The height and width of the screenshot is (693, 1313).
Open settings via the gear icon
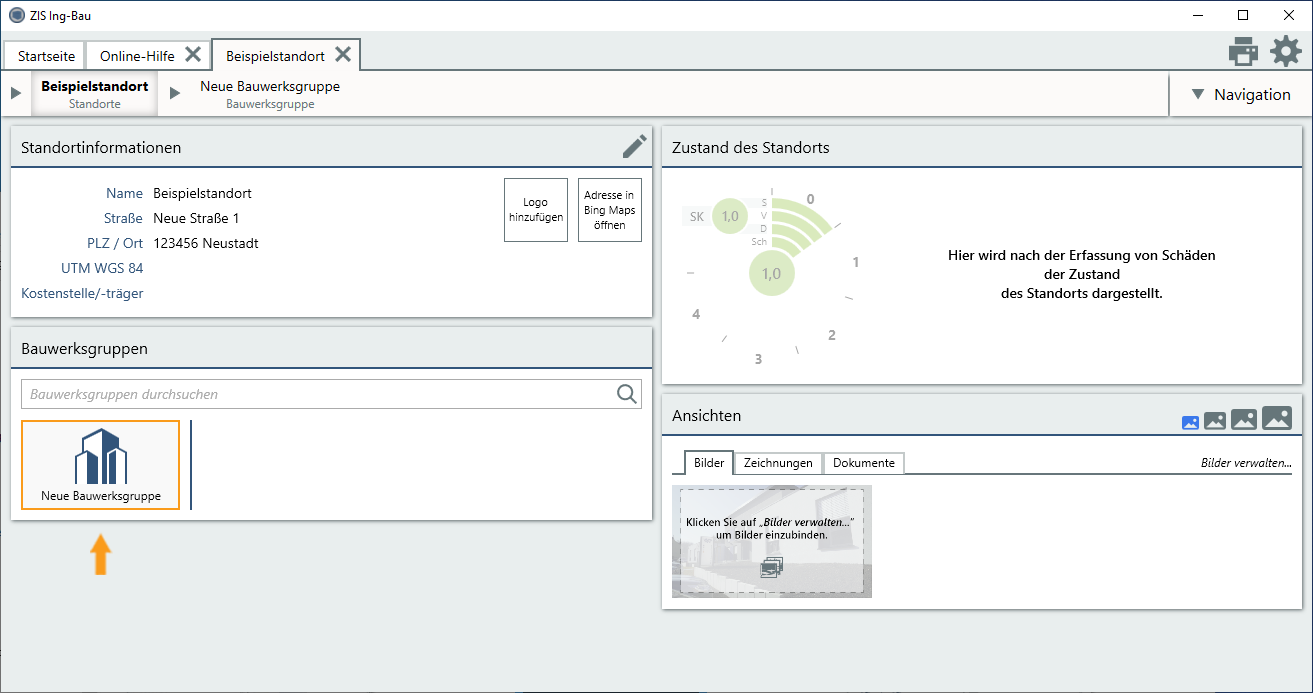point(1285,51)
